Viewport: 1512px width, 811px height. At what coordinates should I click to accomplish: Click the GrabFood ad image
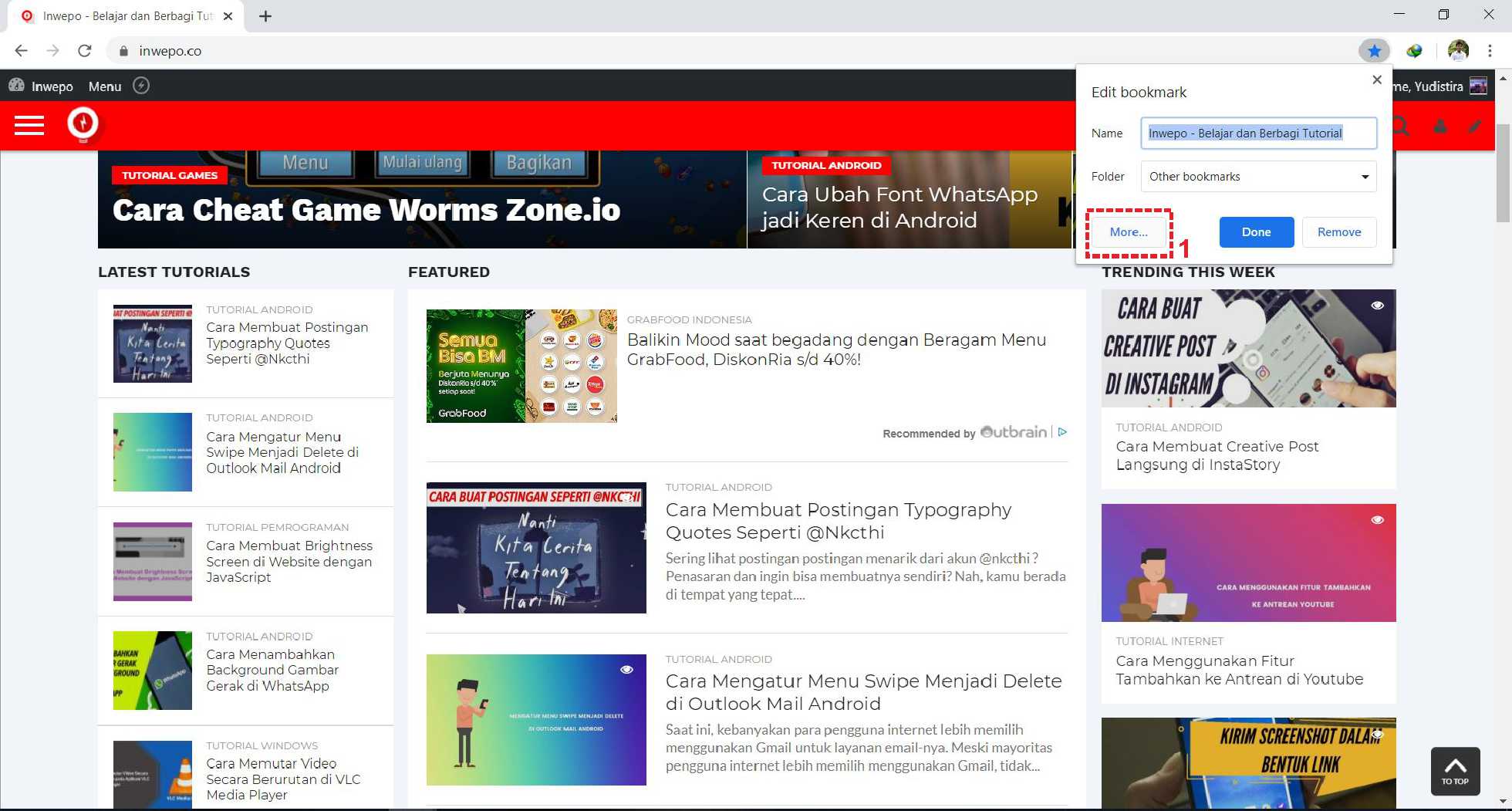(521, 366)
